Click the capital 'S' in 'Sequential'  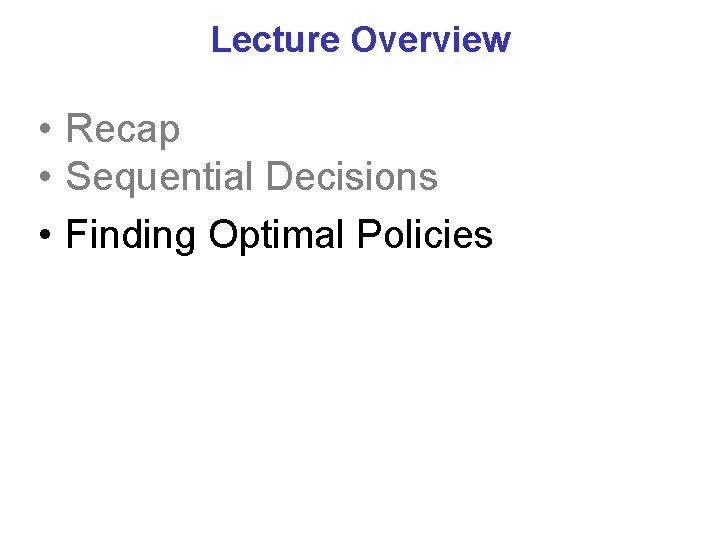point(79,176)
